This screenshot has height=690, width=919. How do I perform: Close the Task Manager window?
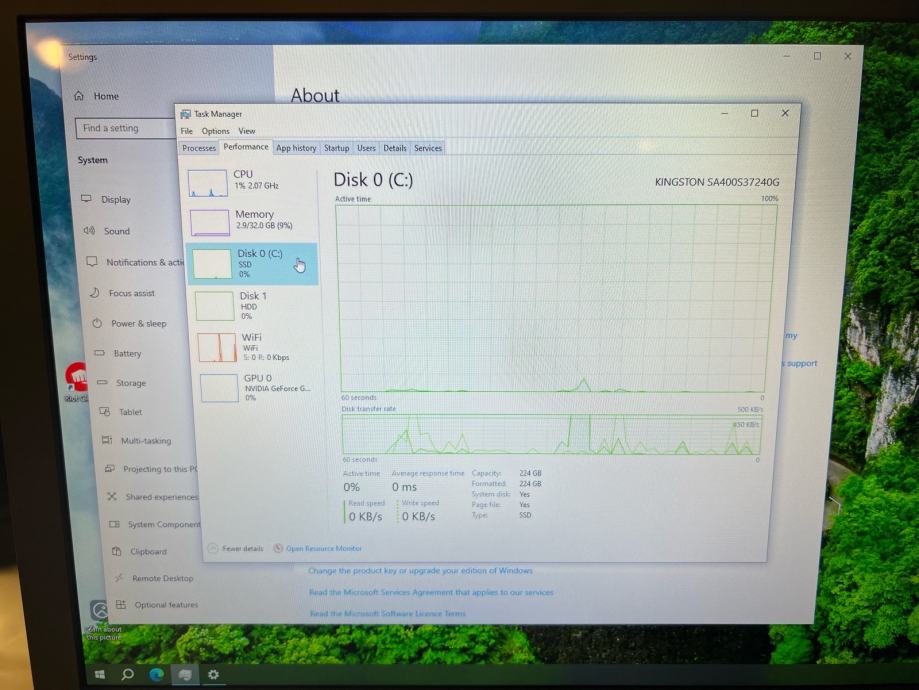tap(785, 113)
